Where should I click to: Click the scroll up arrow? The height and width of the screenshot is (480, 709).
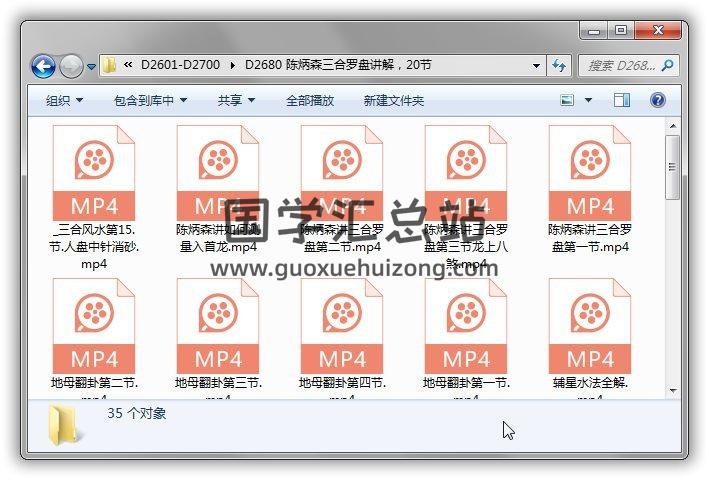(672, 126)
